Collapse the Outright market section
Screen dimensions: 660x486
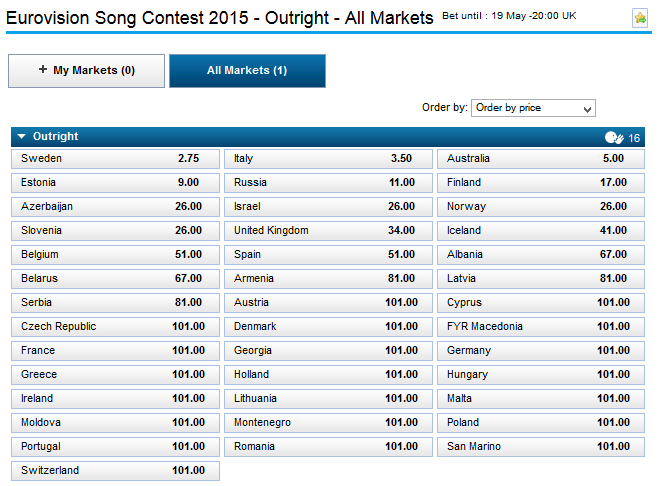pos(22,137)
